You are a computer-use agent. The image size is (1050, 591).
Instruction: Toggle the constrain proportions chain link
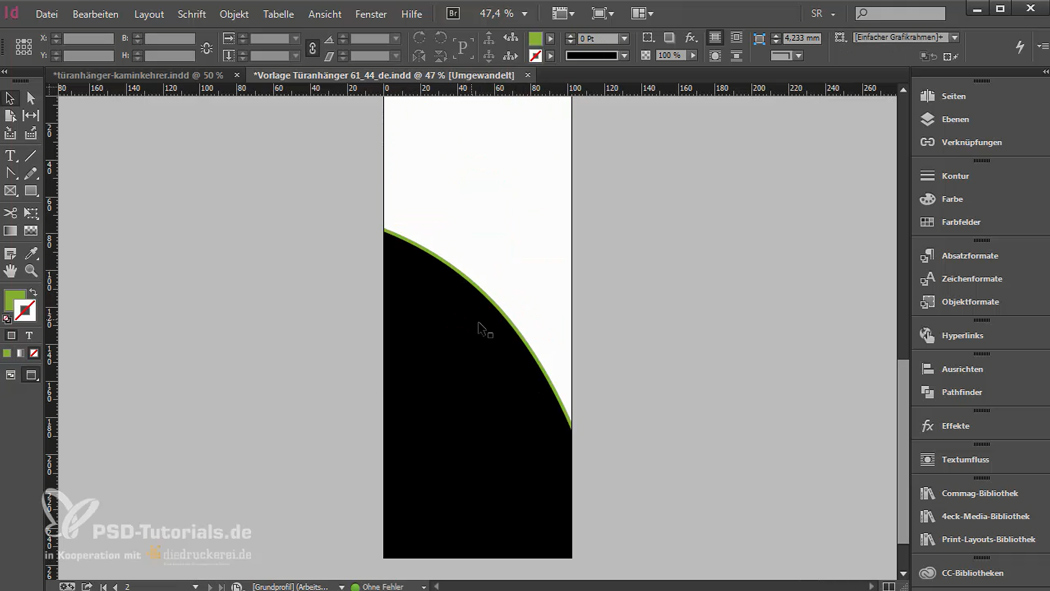312,47
